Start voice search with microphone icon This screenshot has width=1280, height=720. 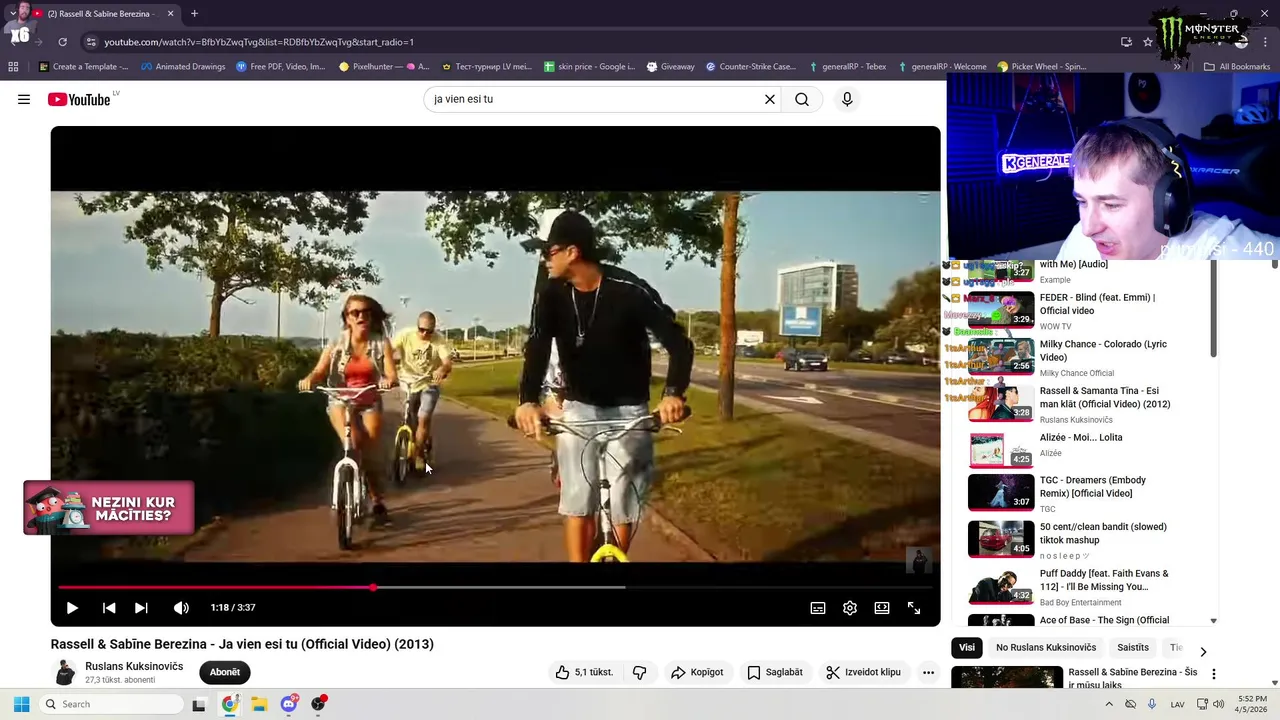click(847, 99)
